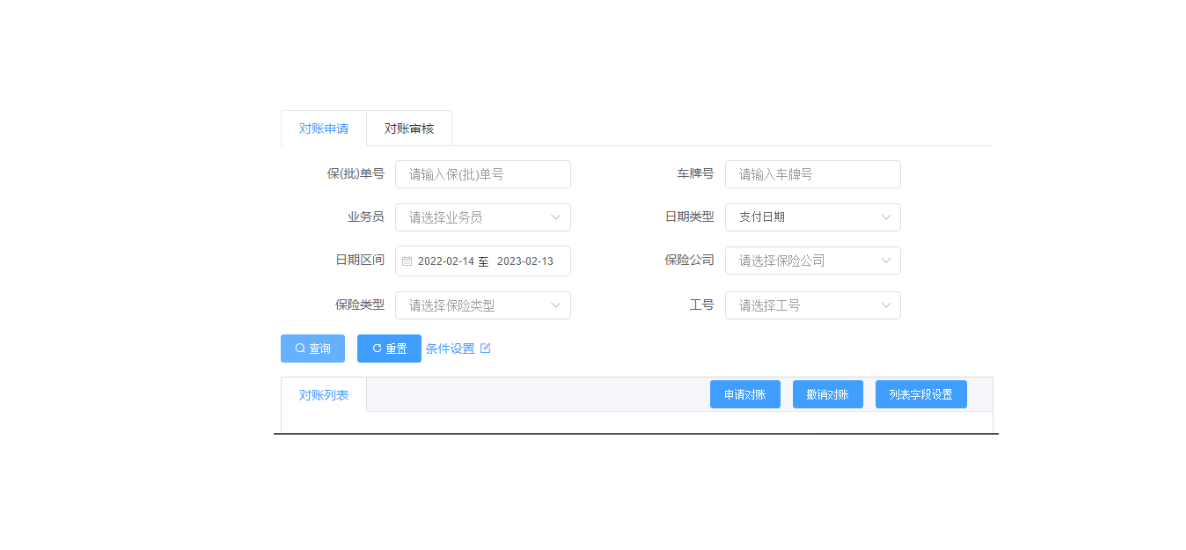Select start date 2022-02-14
Screen dimensions: 1186x550
point(446,261)
